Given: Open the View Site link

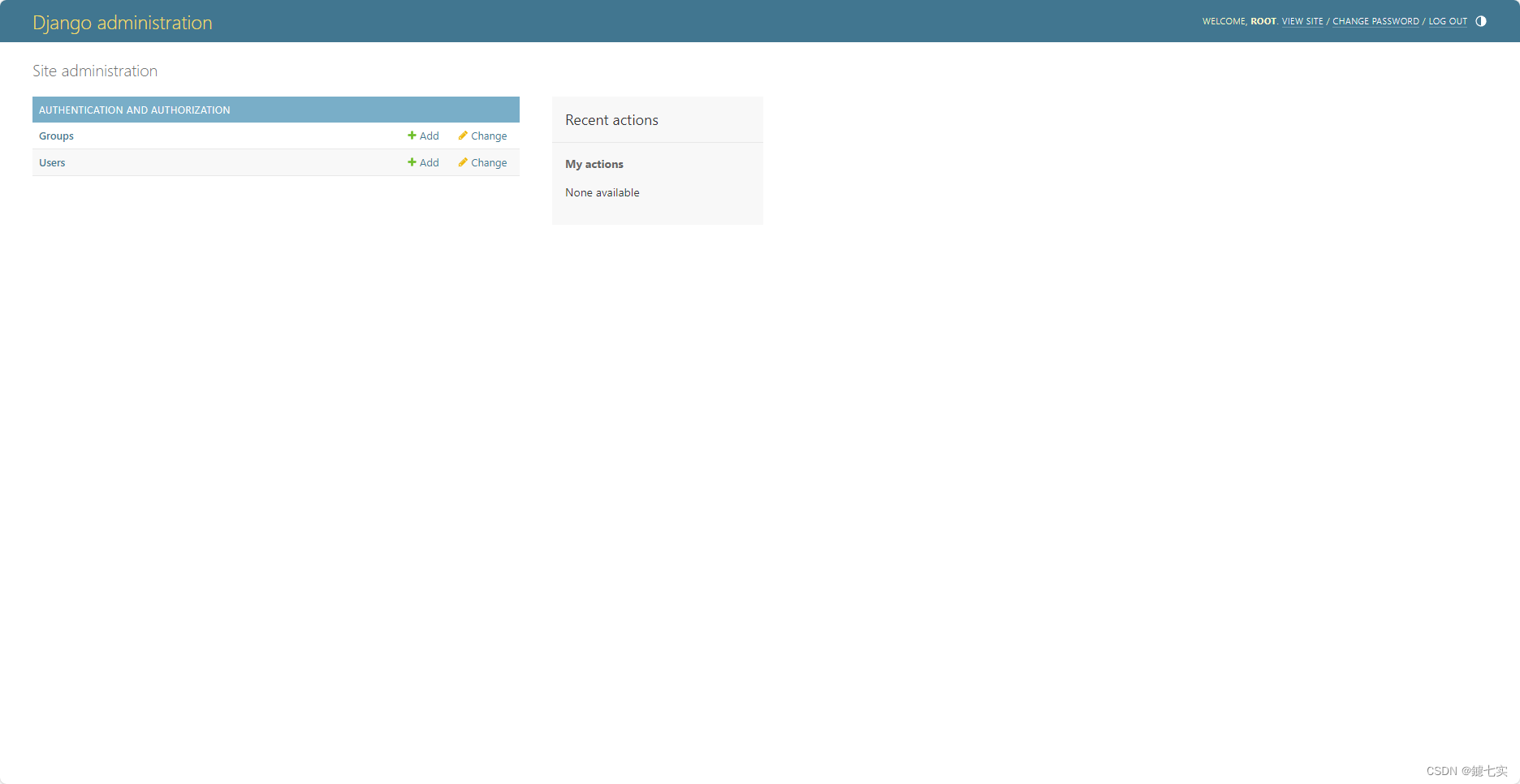Looking at the screenshot, I should pos(1302,21).
